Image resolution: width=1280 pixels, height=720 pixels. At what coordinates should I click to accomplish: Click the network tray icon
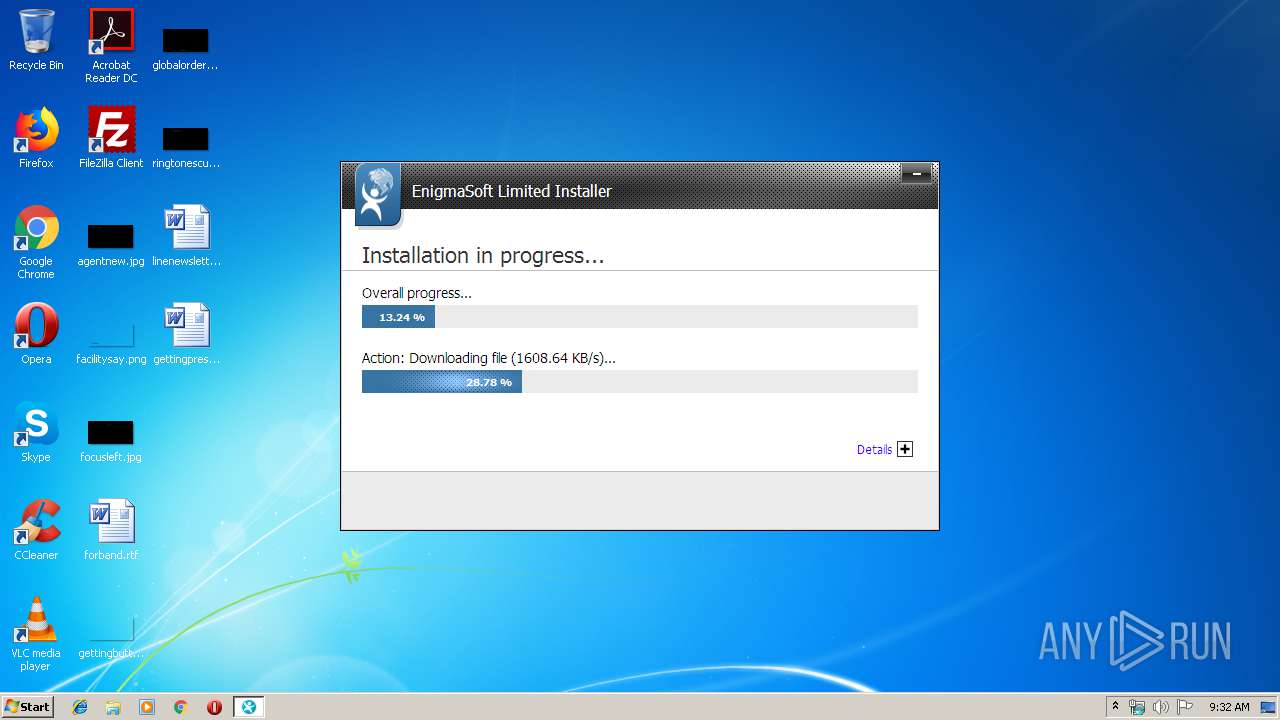click(1137, 707)
